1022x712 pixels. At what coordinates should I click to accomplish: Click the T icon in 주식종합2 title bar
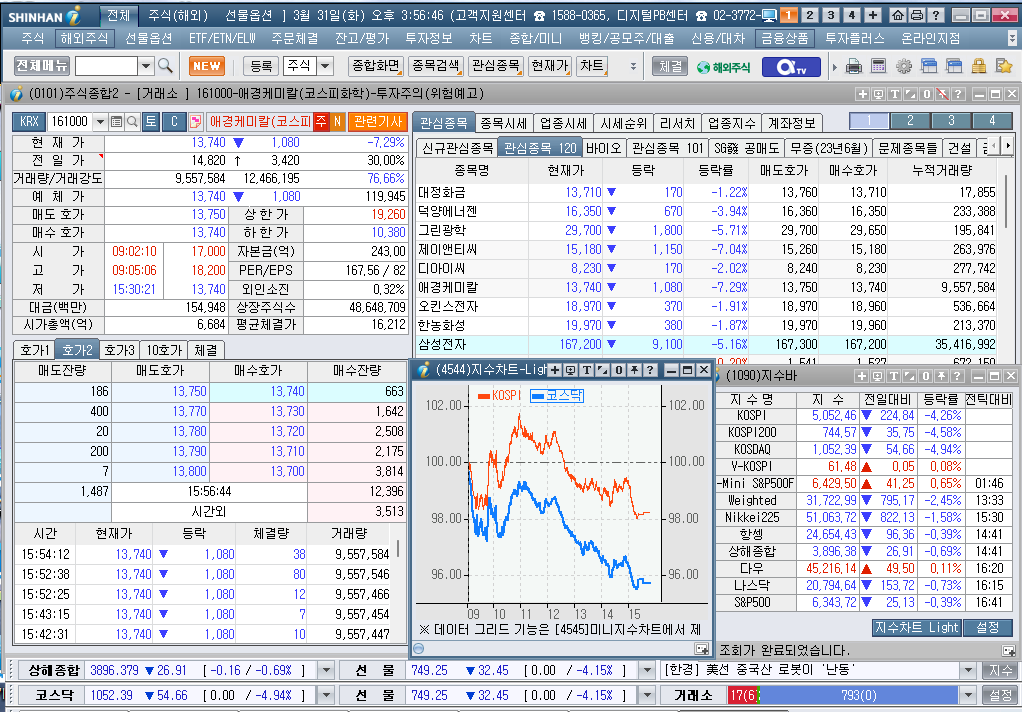895,95
